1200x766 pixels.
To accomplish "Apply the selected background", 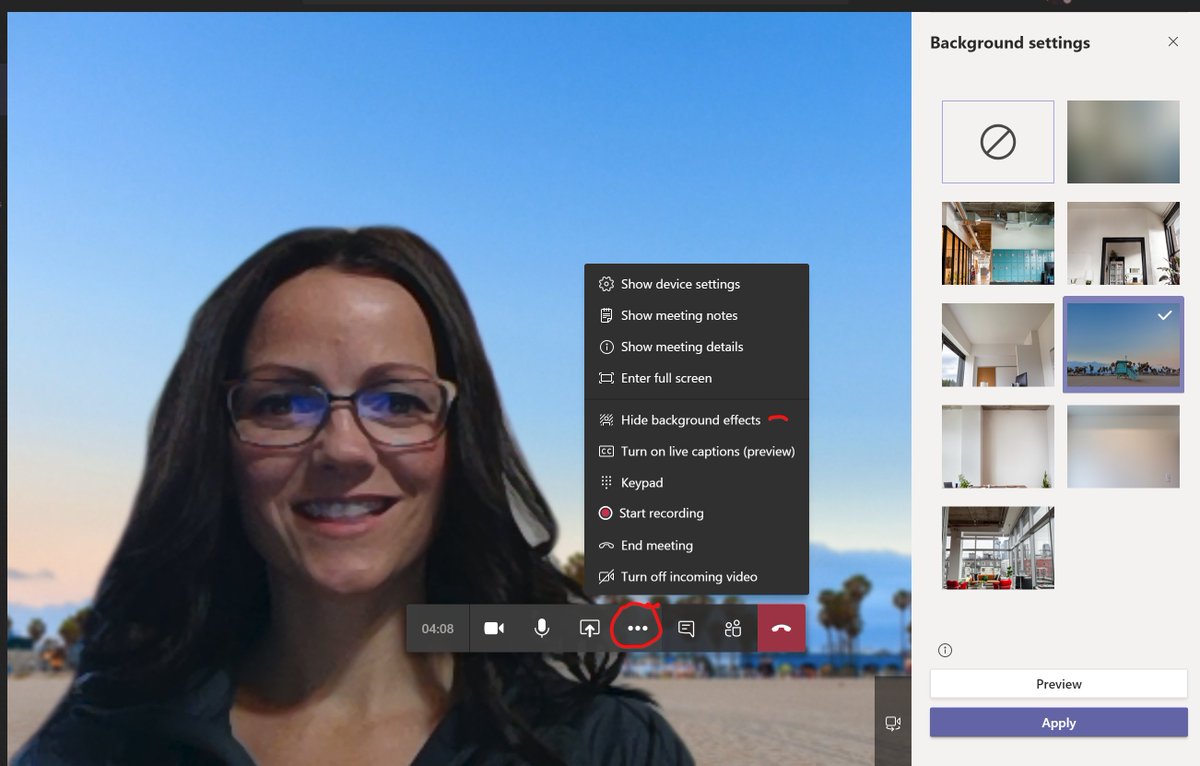I will 1058,722.
